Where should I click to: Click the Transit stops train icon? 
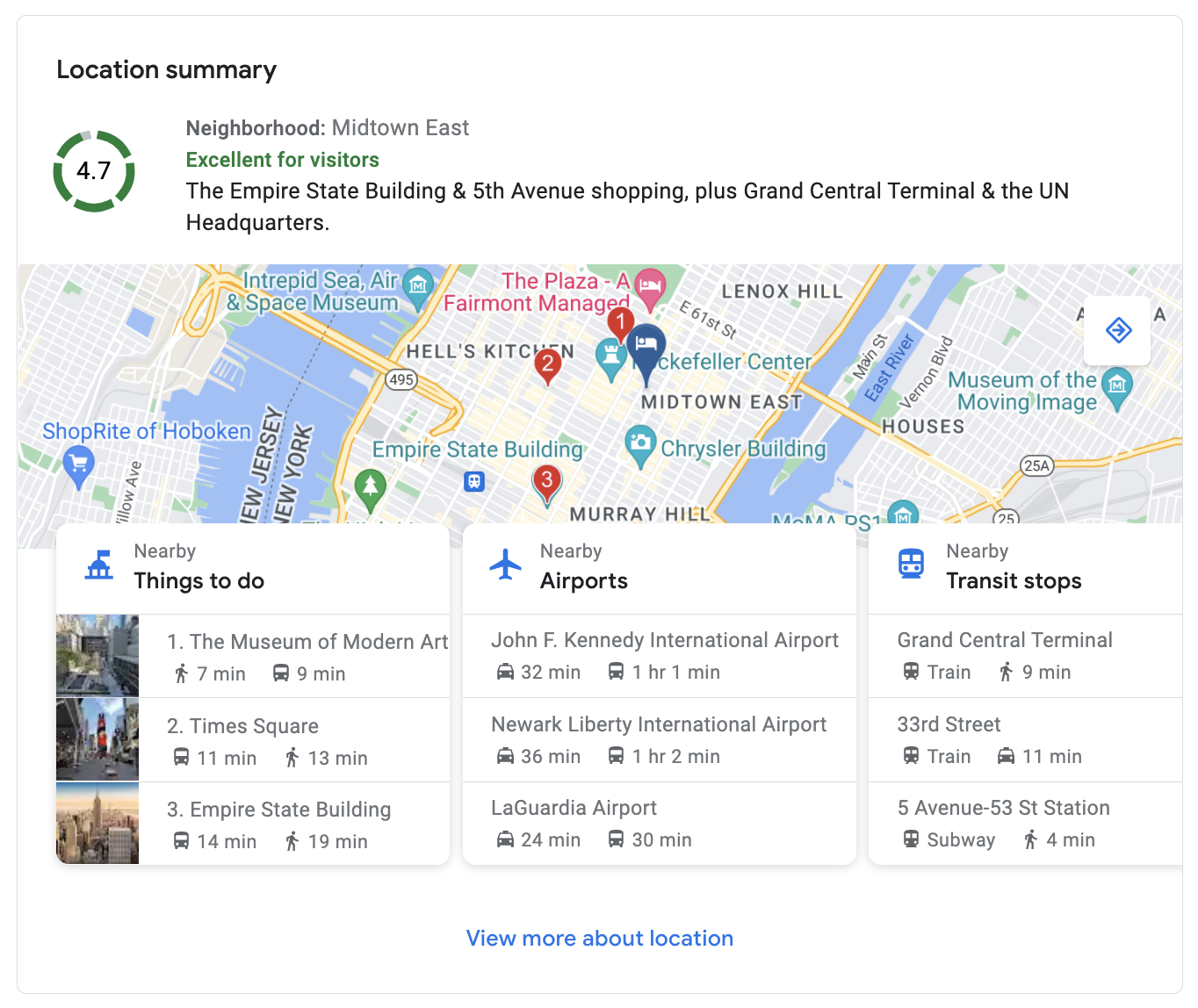coord(911,564)
